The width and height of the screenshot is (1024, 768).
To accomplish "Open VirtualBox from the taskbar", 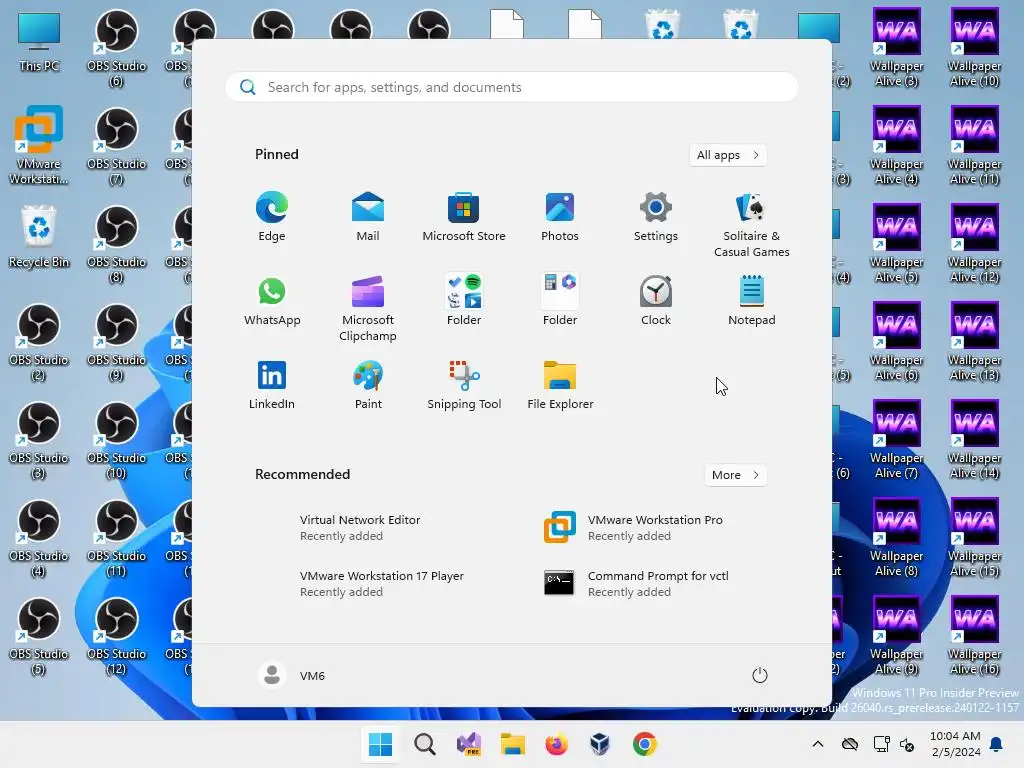I will coord(600,744).
